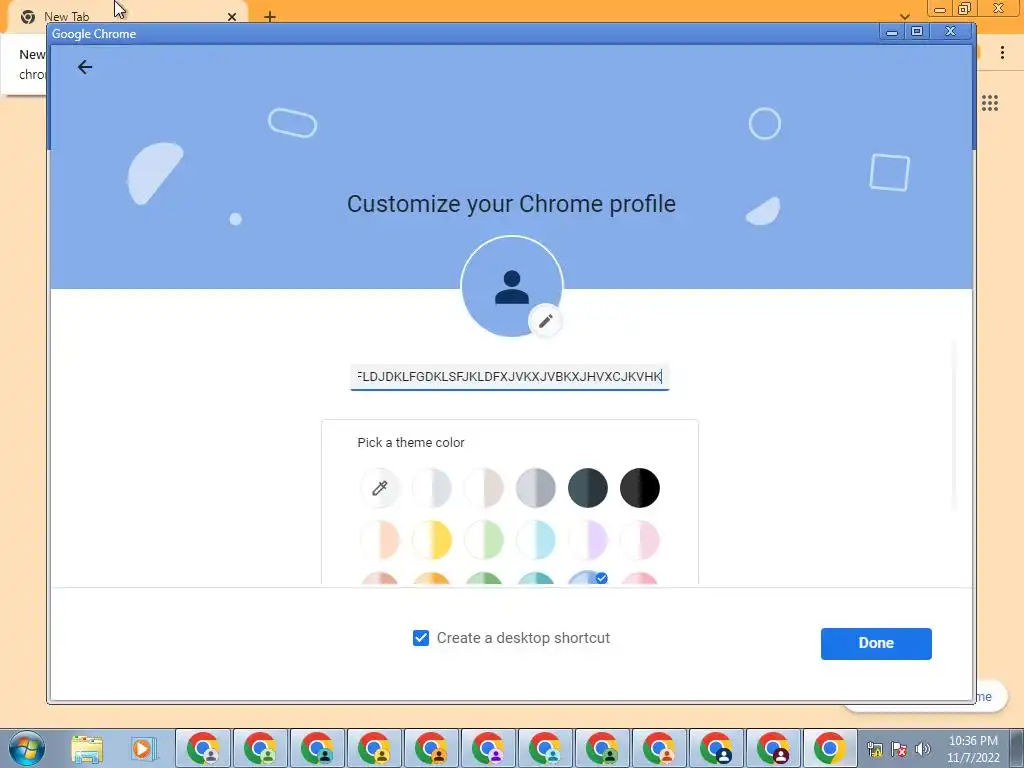Launch Windows Media Player from the taskbar
The image size is (1024, 768).
click(143, 748)
